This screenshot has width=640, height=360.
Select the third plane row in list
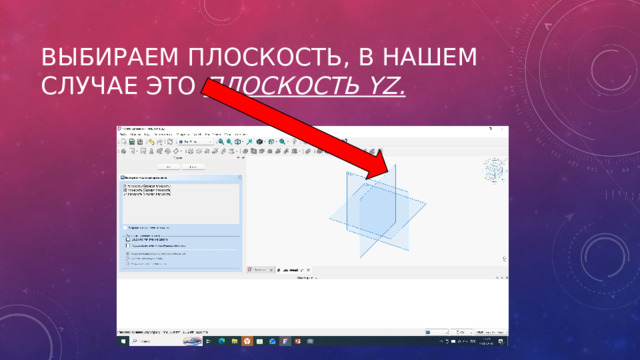pos(147,194)
